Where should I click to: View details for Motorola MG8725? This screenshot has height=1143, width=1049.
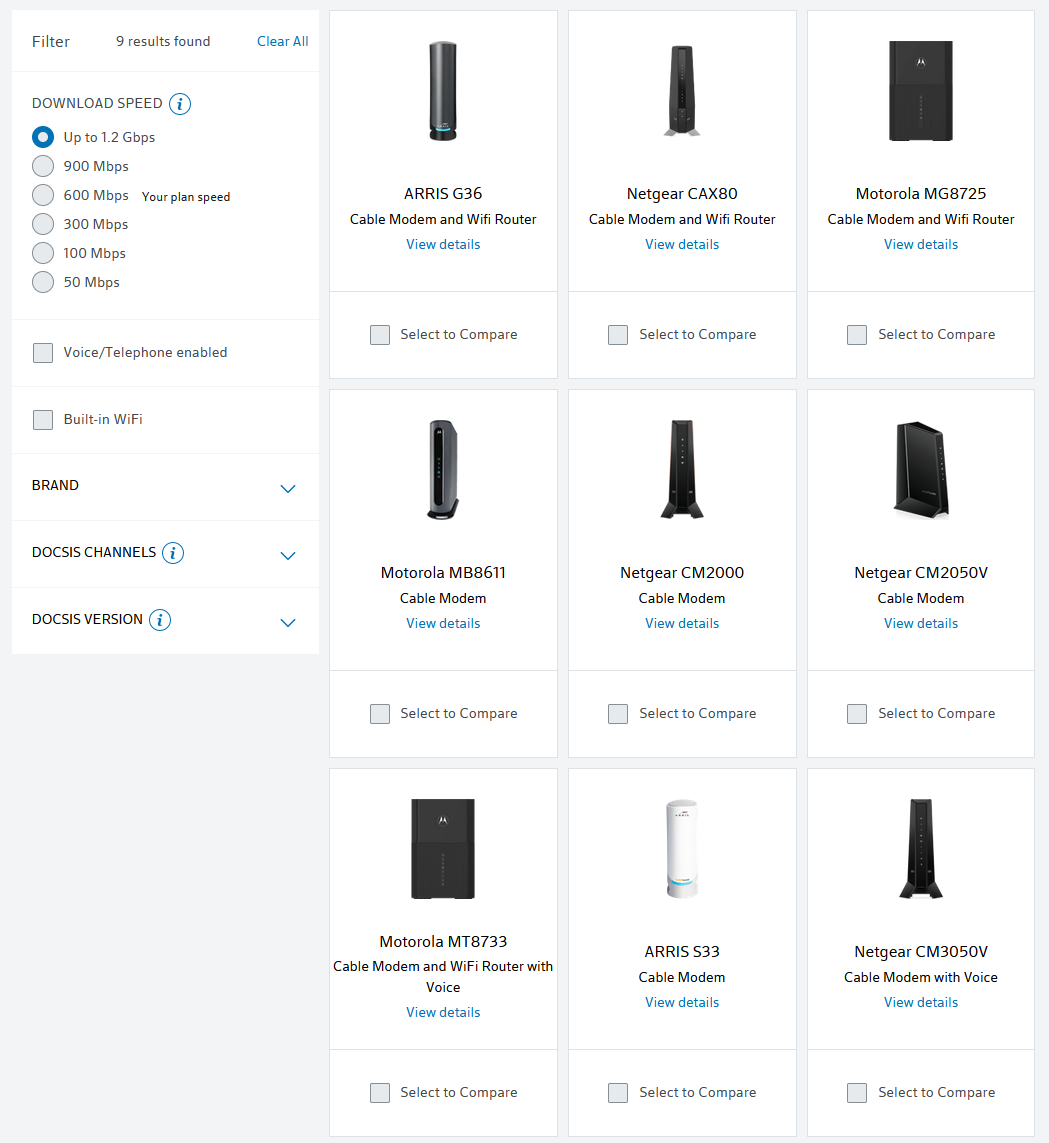[x=921, y=244]
